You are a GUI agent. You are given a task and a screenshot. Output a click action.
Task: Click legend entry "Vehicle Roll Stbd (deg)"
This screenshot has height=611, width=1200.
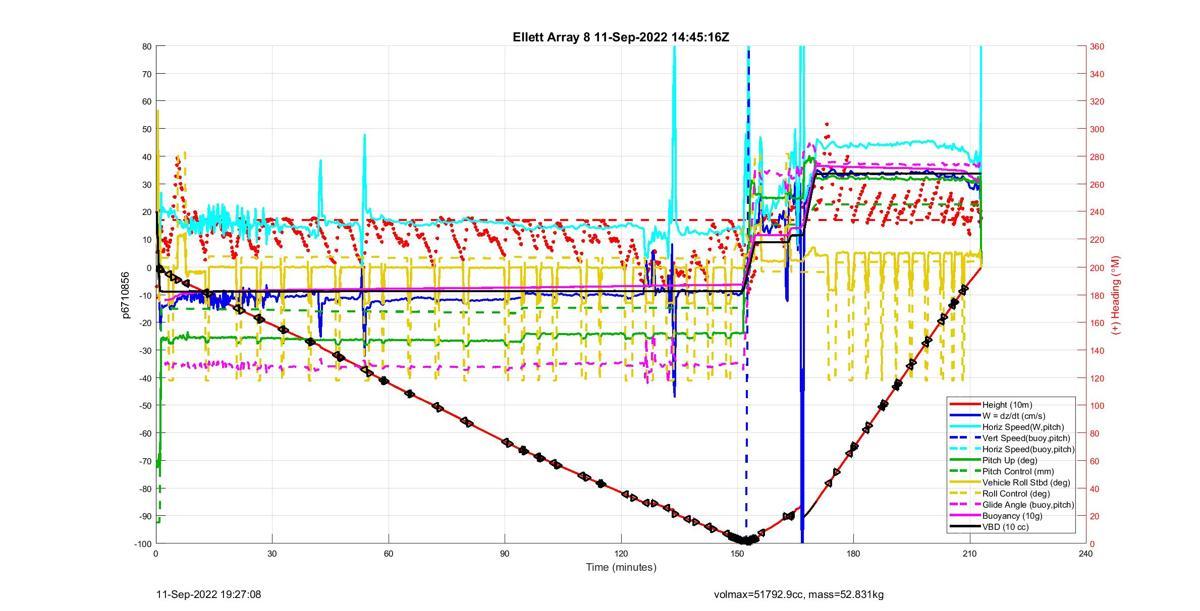1027,483
